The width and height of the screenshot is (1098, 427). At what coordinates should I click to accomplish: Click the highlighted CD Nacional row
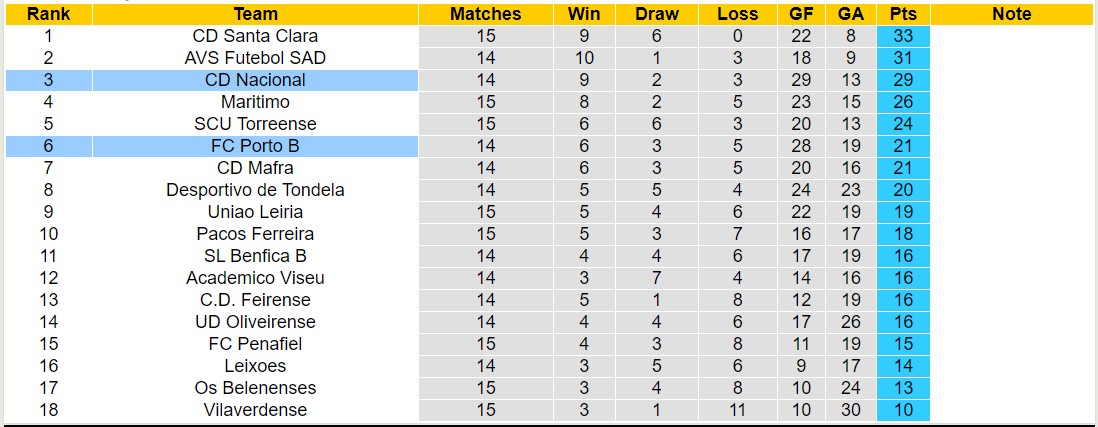pyautogui.click(x=255, y=80)
